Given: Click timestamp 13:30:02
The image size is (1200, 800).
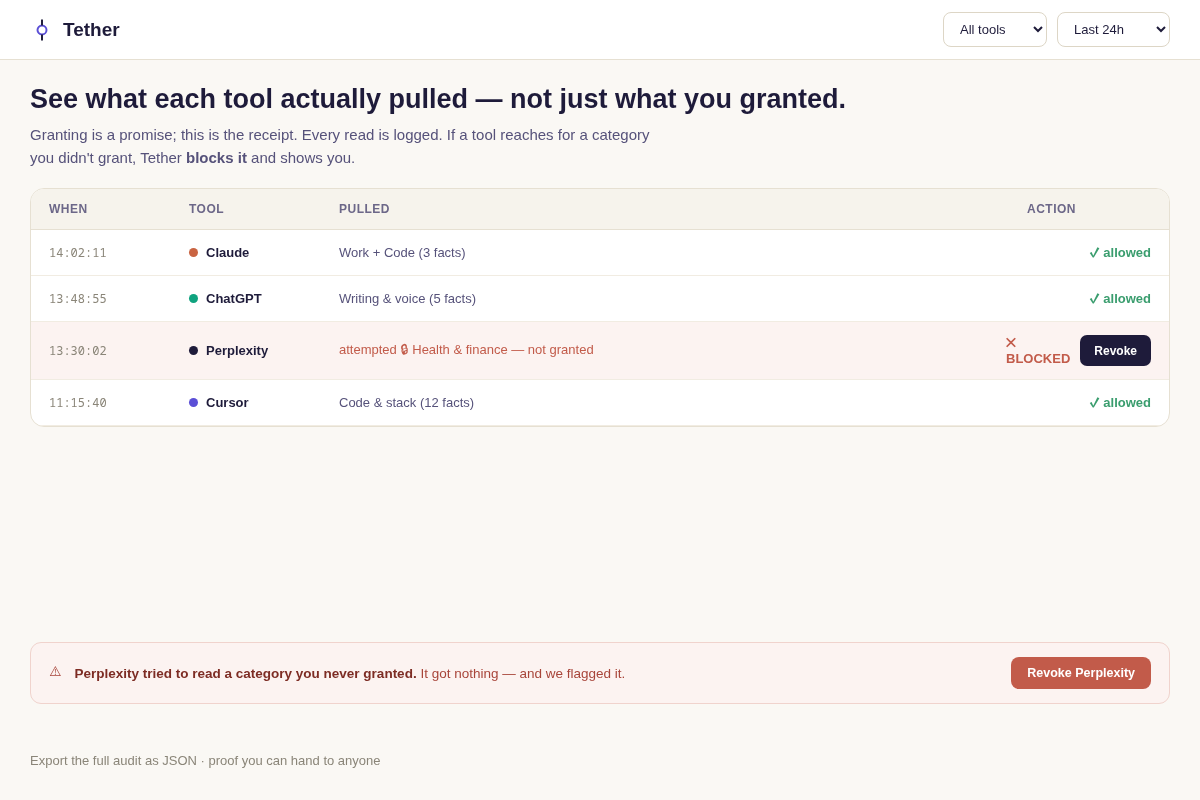Looking at the screenshot, I should [78, 351].
